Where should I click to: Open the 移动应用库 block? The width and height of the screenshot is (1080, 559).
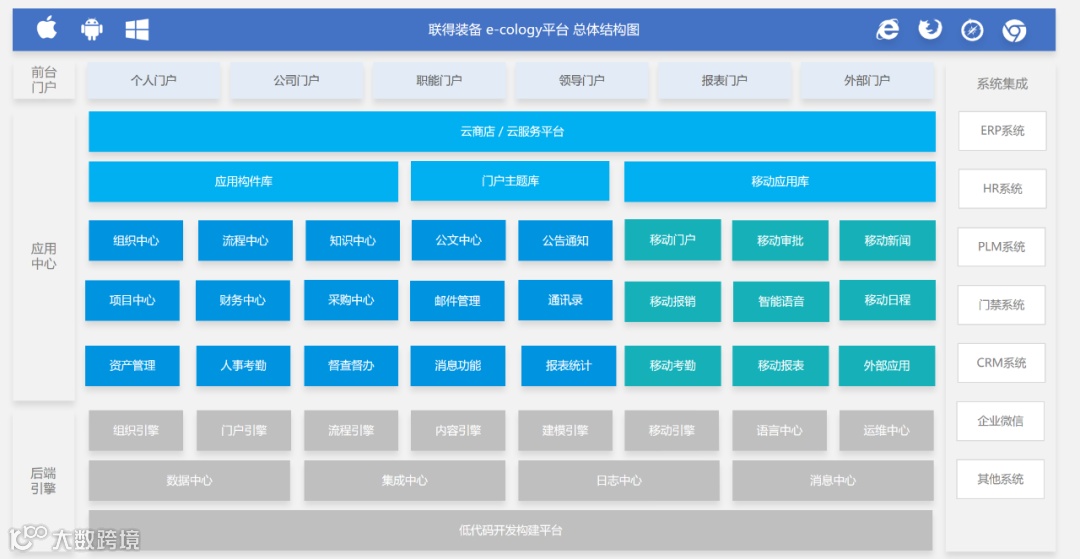coord(780,182)
